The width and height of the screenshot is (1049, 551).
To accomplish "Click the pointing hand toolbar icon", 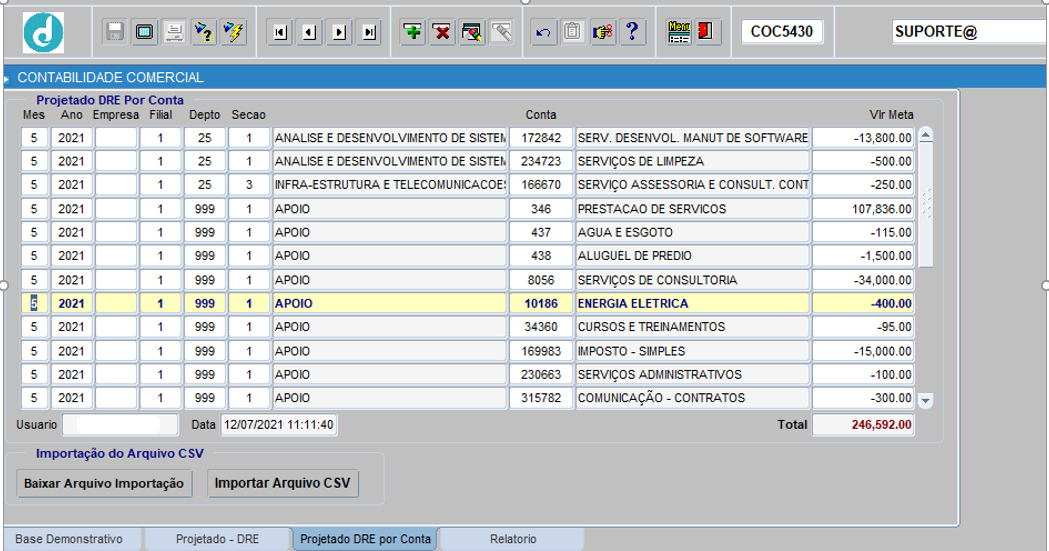I will 602,31.
